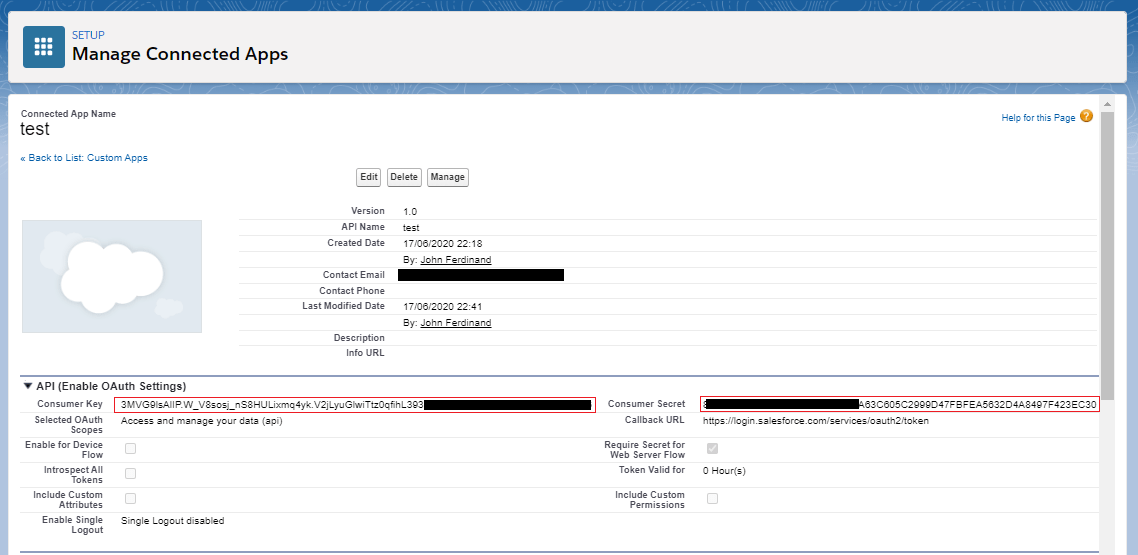Click the 'Single Logout disabled' text
1138x555 pixels.
(x=173, y=521)
